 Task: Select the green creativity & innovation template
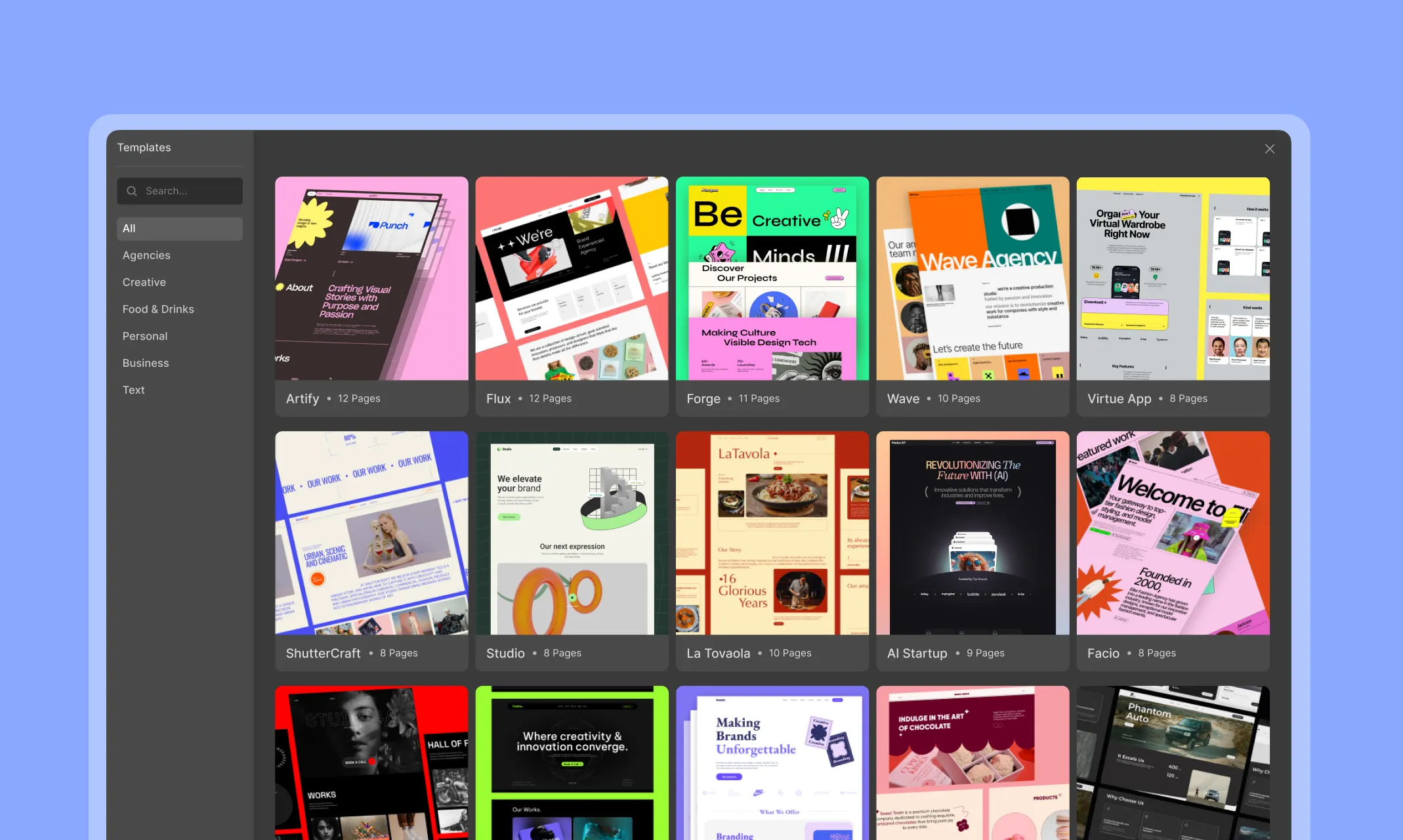point(572,763)
